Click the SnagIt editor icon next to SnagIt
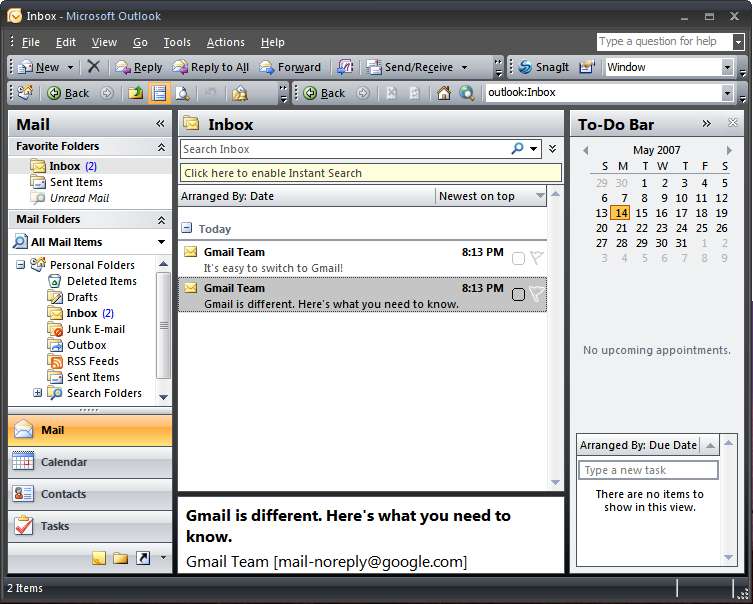Image resolution: width=753 pixels, height=604 pixels. 586,67
